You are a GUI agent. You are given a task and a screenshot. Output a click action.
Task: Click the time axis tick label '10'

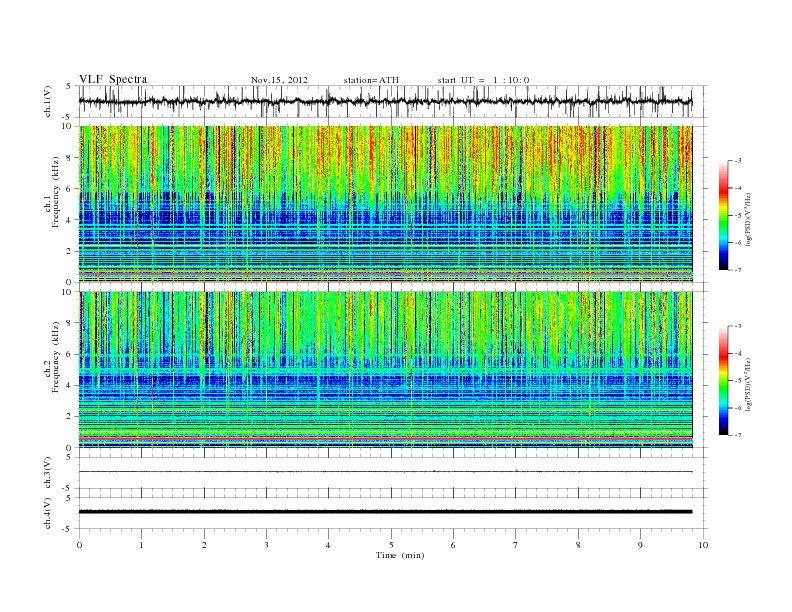[x=703, y=545]
